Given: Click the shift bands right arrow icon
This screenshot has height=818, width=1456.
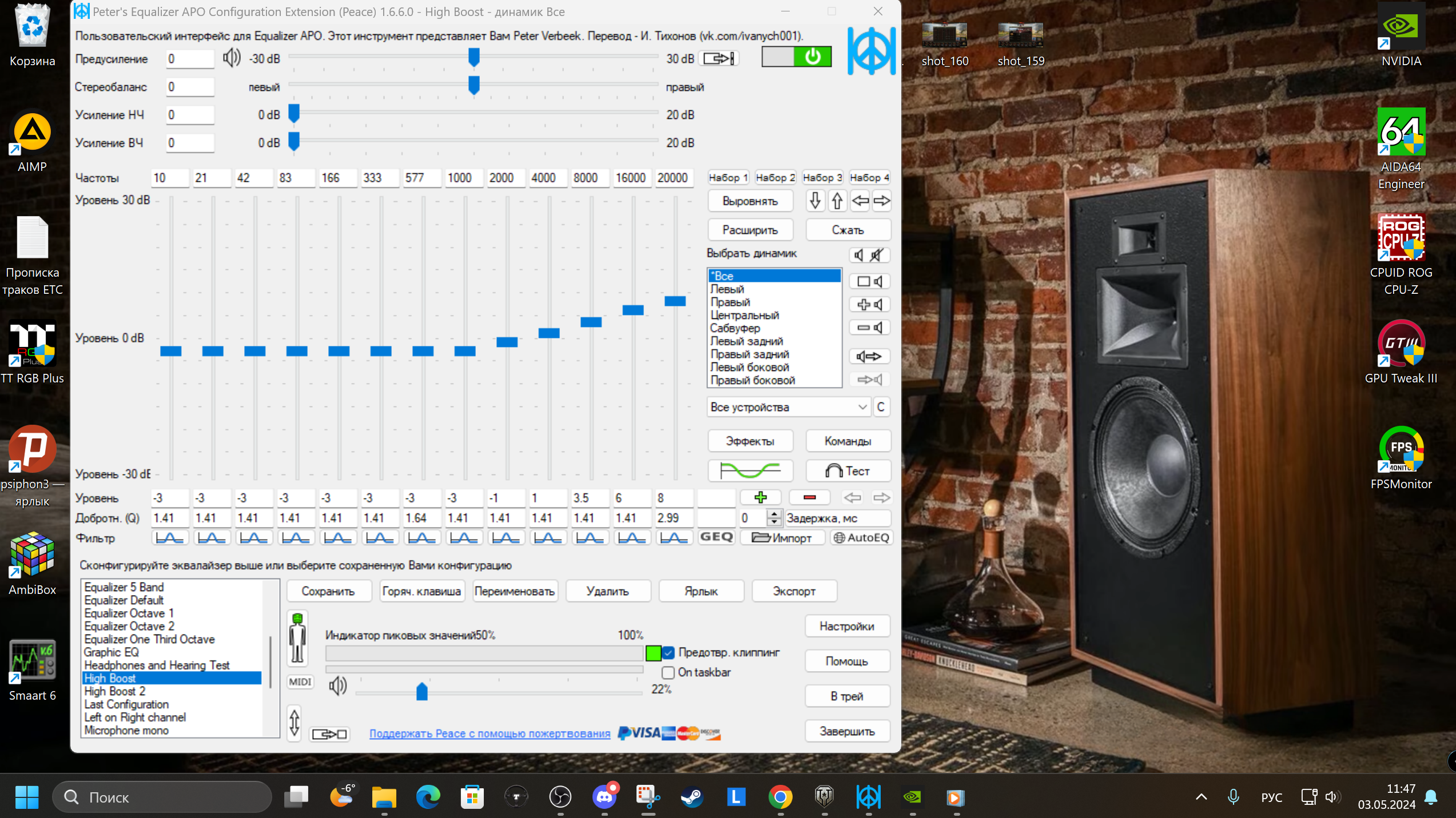Looking at the screenshot, I should (881, 201).
